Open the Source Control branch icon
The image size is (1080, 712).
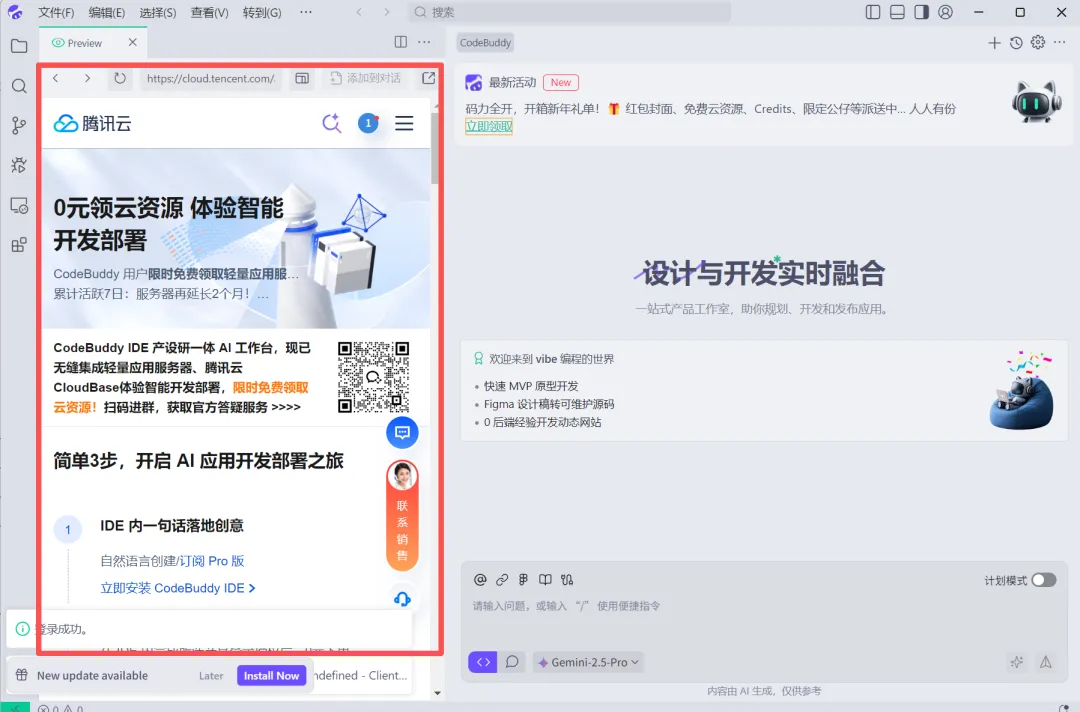pyautogui.click(x=19, y=125)
